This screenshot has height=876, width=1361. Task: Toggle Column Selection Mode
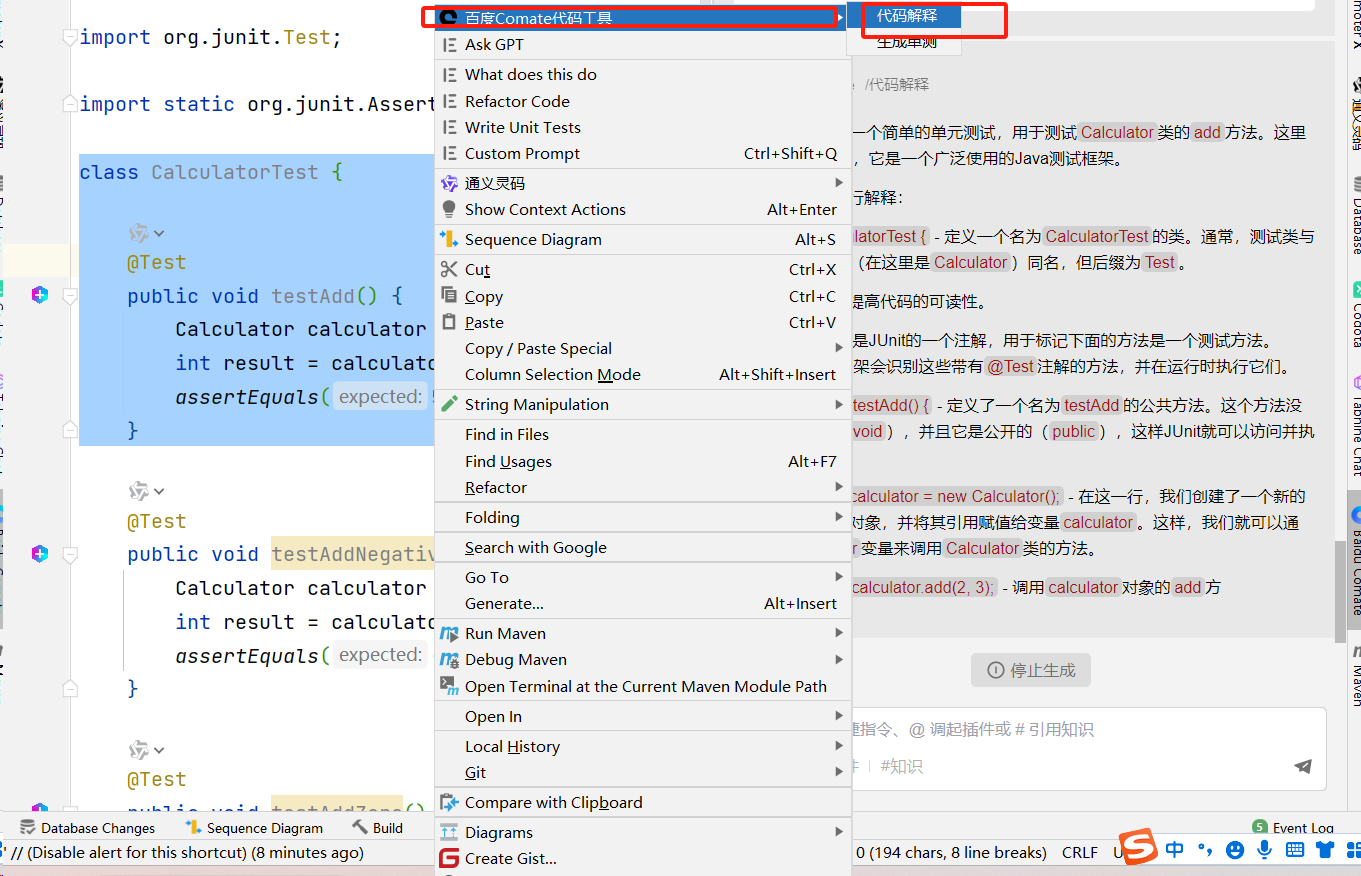643,374
